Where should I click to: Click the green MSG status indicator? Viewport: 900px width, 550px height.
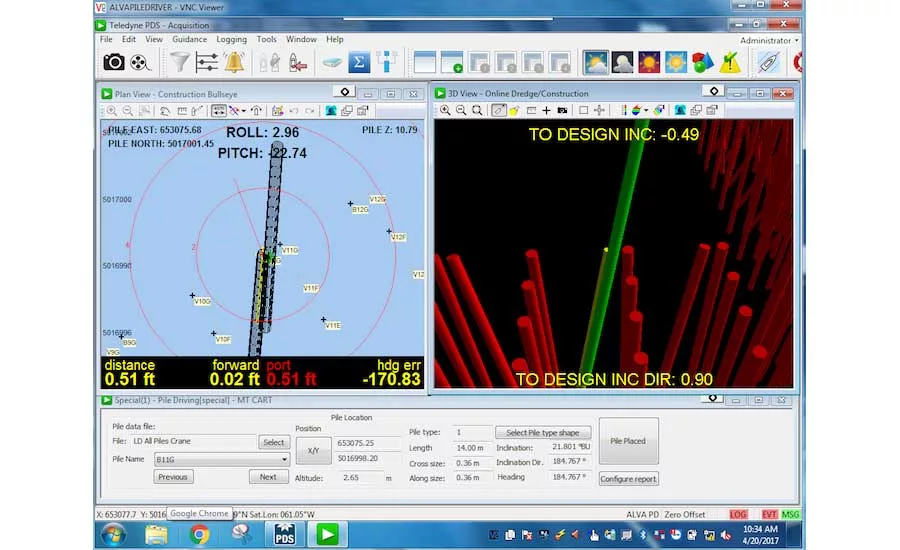click(790, 514)
